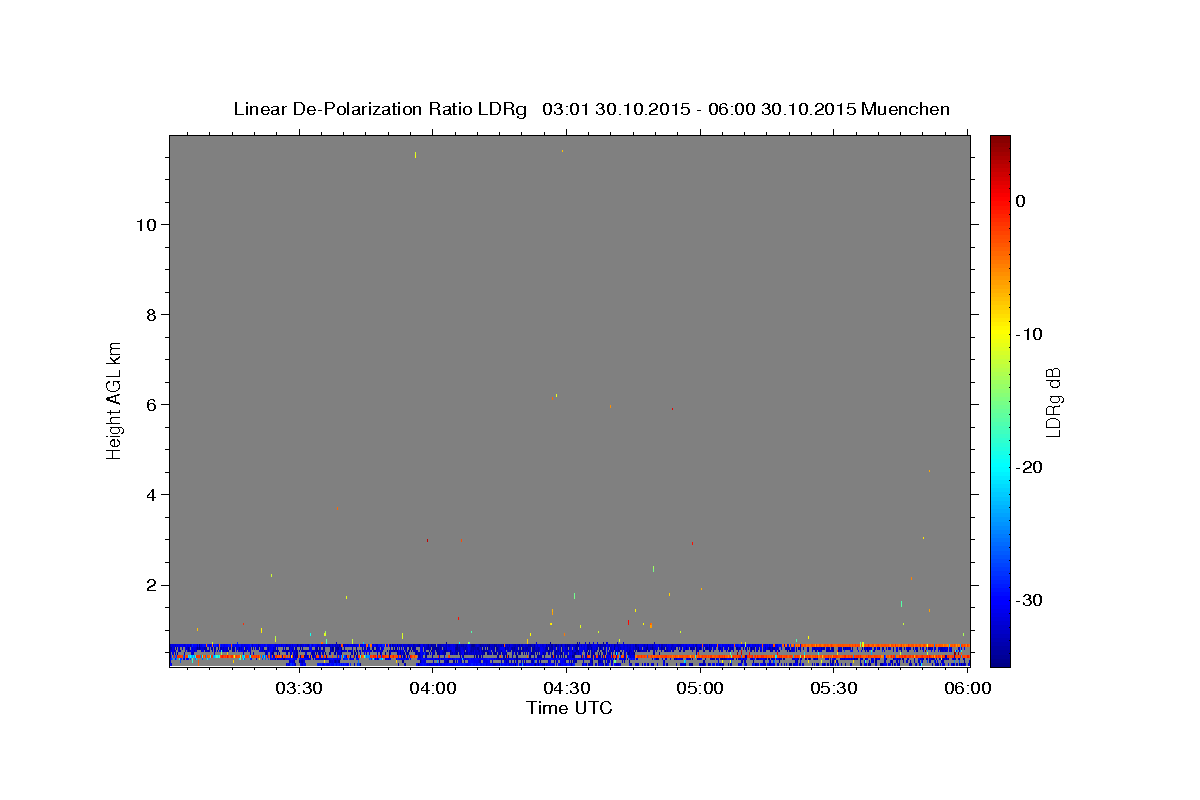Viewport: 1200px width, 800px height.
Task: Click the 'LDRg dB' colorbar label
Action: coord(1053,402)
